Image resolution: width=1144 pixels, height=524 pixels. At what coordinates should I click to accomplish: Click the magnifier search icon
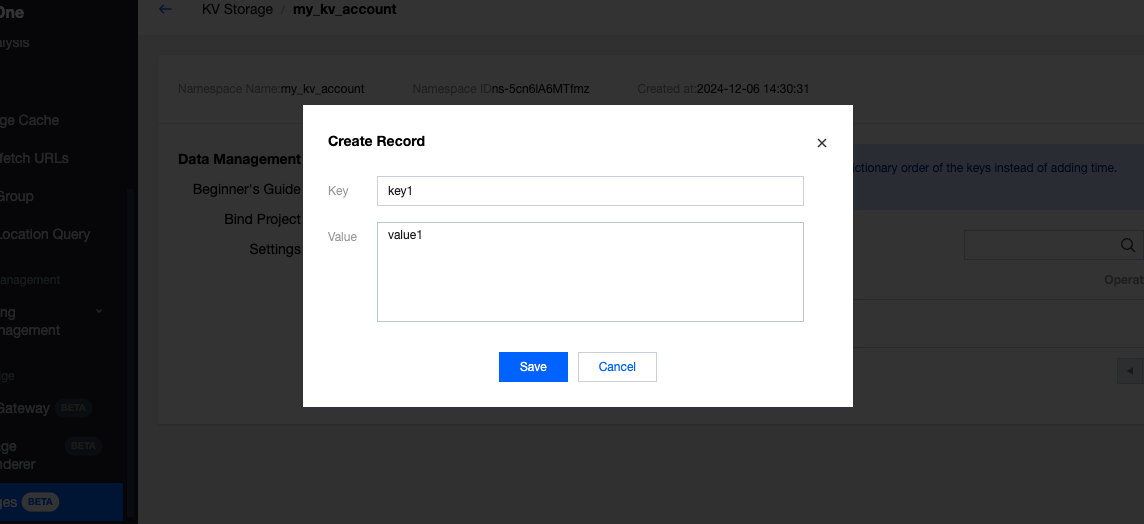(1127, 245)
